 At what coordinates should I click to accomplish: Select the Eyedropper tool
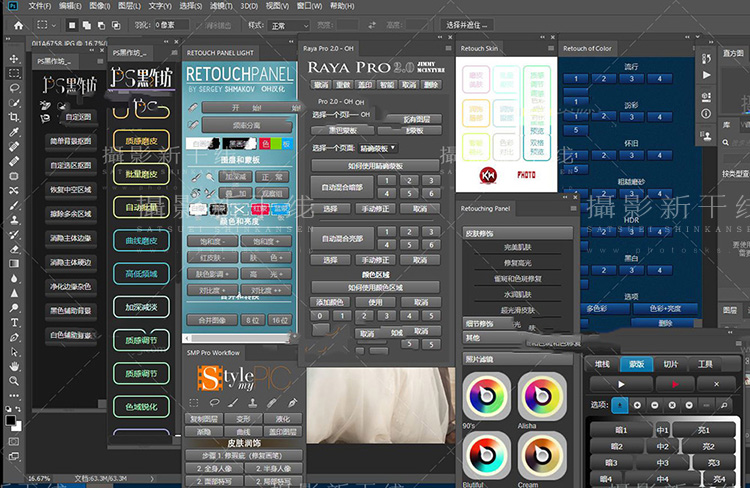14,132
